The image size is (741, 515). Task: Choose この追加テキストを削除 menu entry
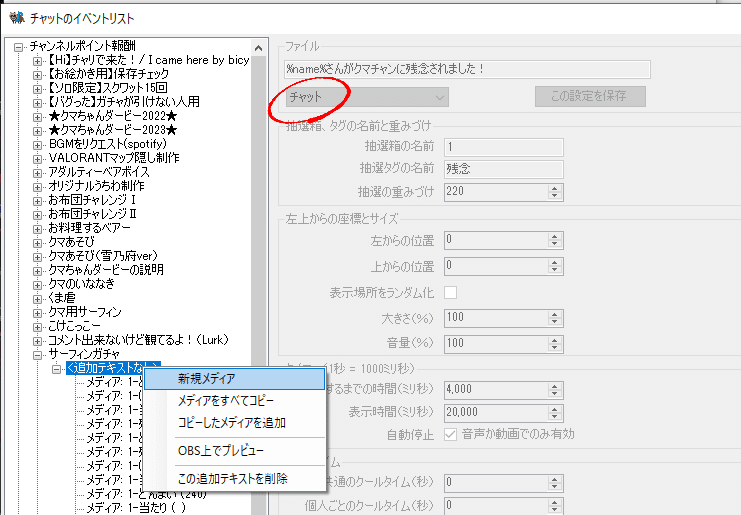tap(234, 479)
